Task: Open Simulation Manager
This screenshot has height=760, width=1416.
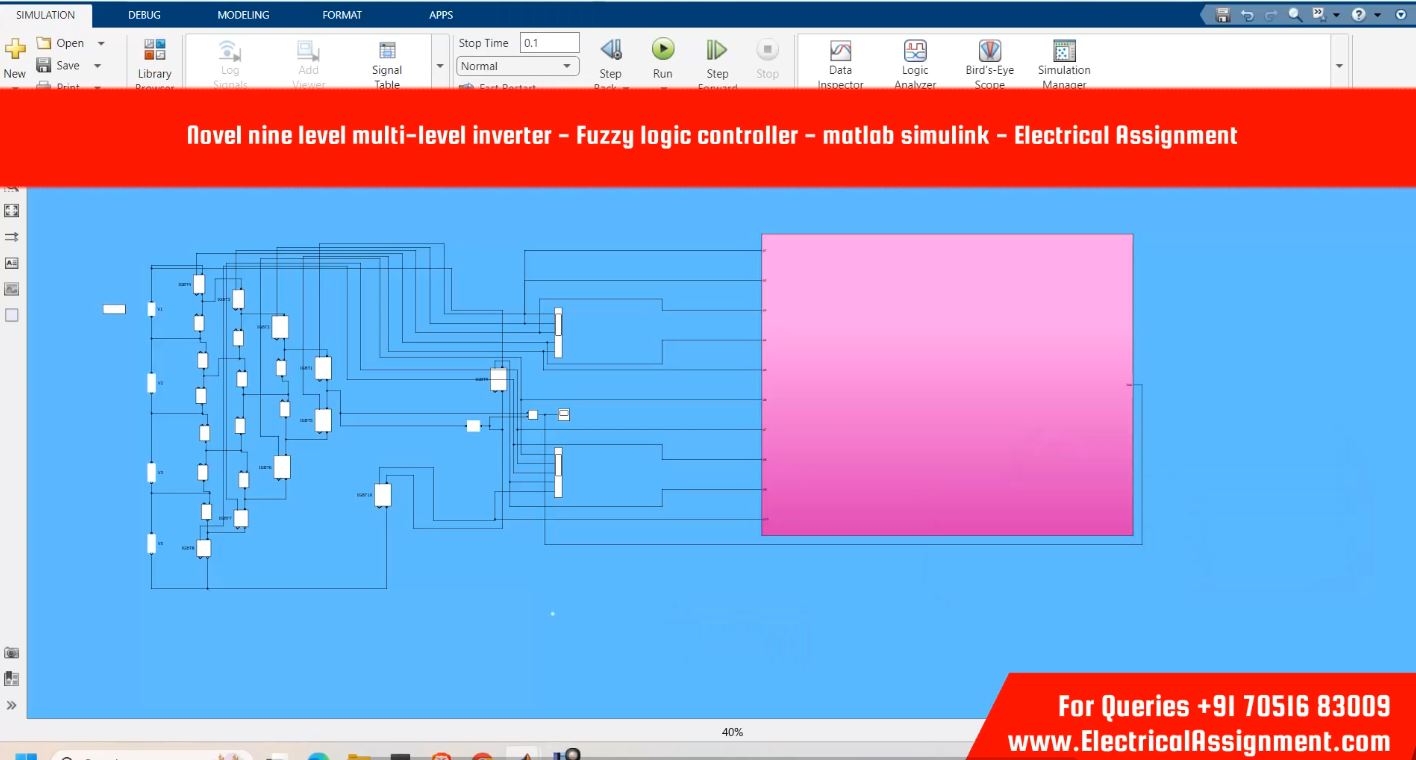Action: (x=1063, y=52)
